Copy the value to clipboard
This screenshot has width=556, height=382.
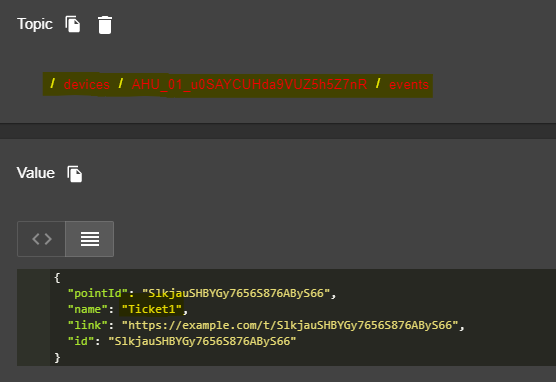pyautogui.click(x=74, y=174)
